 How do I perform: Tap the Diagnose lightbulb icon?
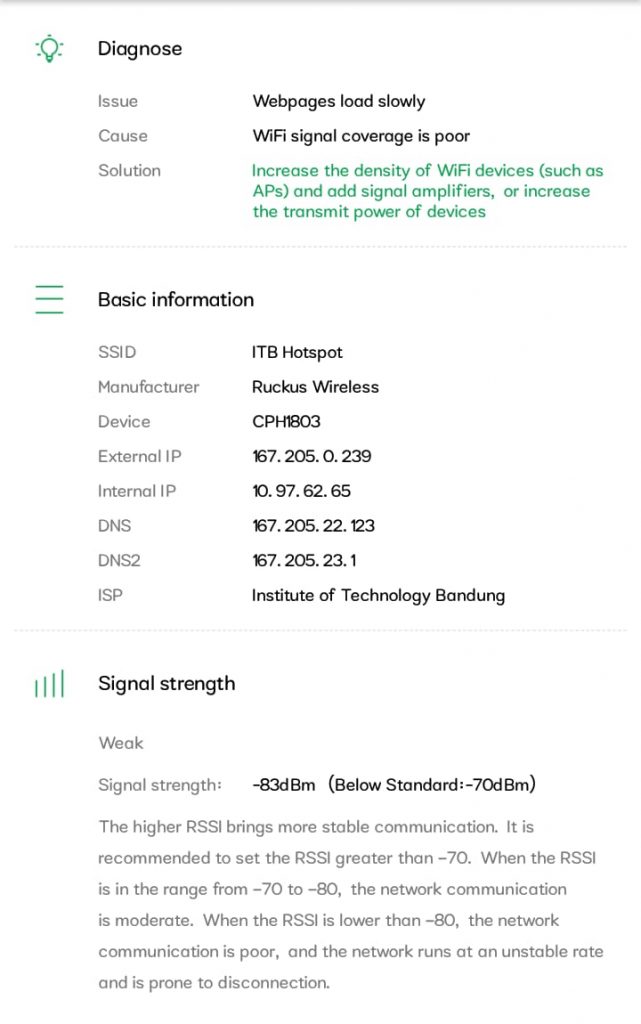48,48
